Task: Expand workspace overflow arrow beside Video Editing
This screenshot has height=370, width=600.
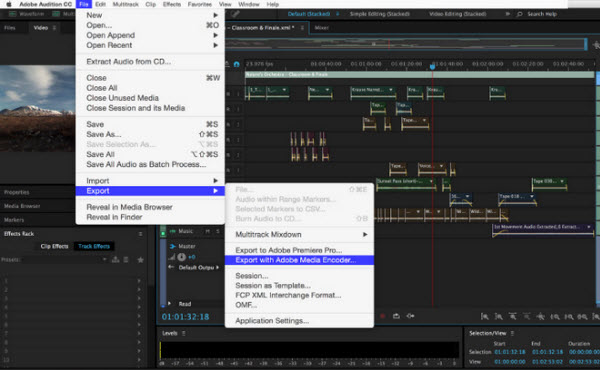Action: click(x=508, y=14)
